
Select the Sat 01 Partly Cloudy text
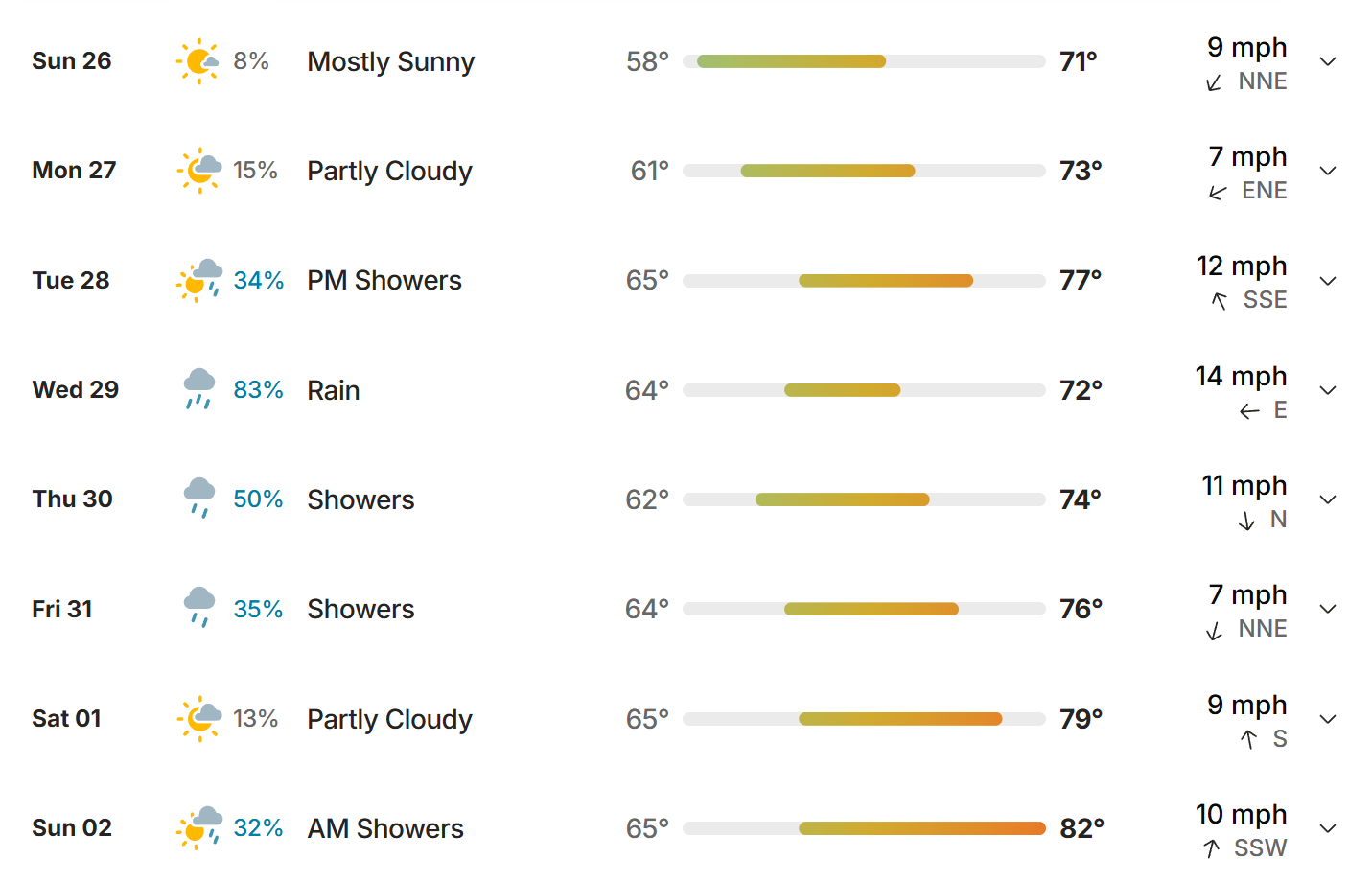pyautogui.click(x=389, y=719)
